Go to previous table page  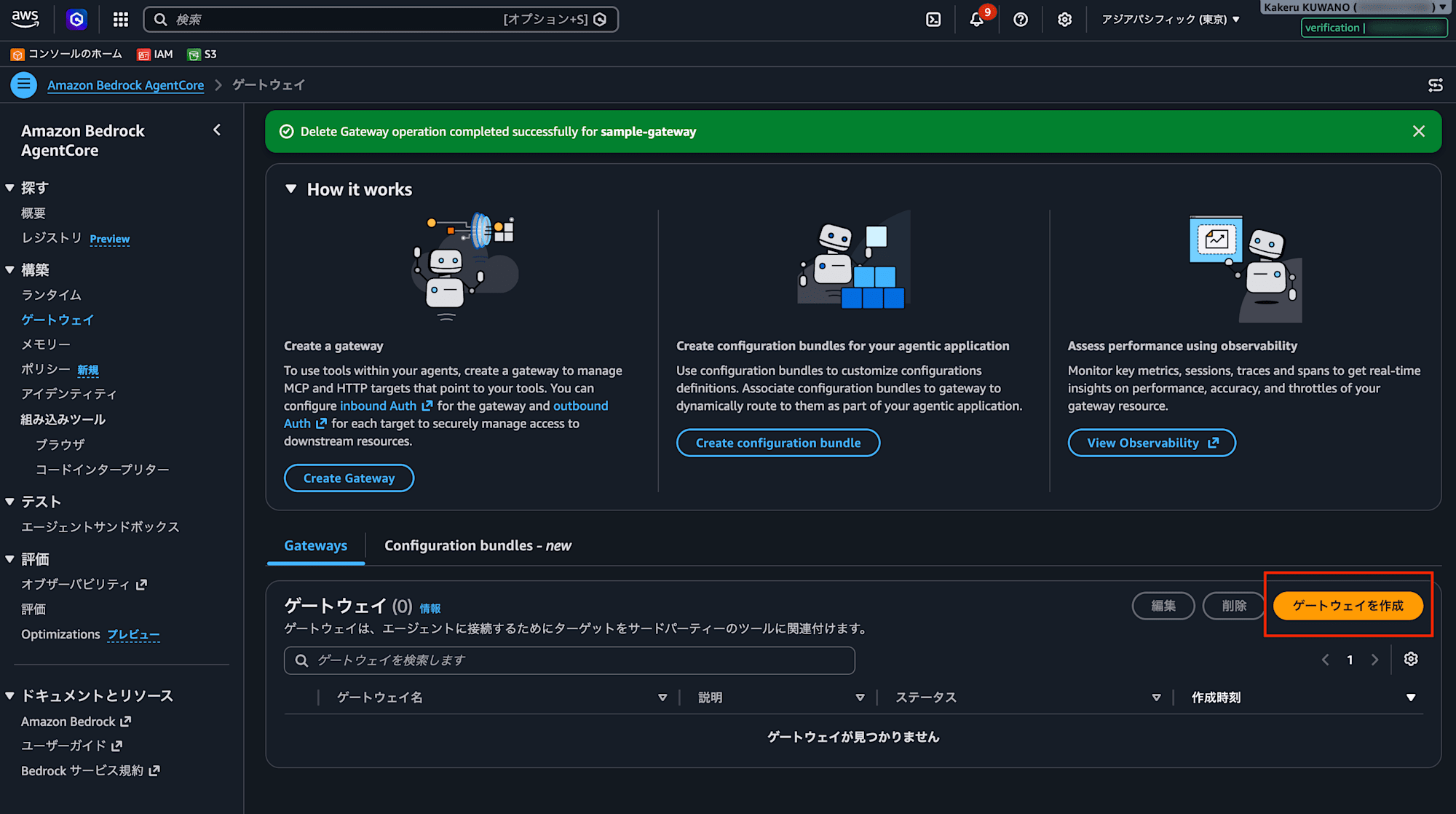pos(1326,660)
